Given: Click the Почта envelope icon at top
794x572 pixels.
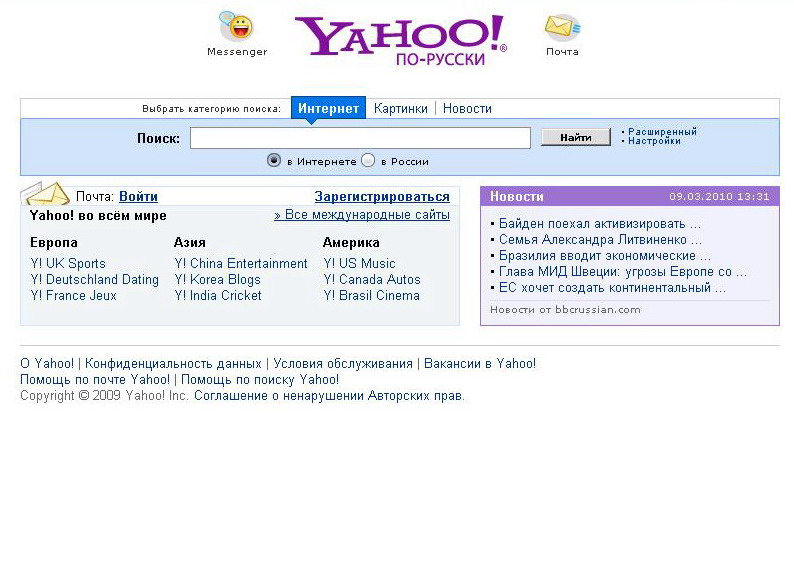Looking at the screenshot, I should [563, 28].
